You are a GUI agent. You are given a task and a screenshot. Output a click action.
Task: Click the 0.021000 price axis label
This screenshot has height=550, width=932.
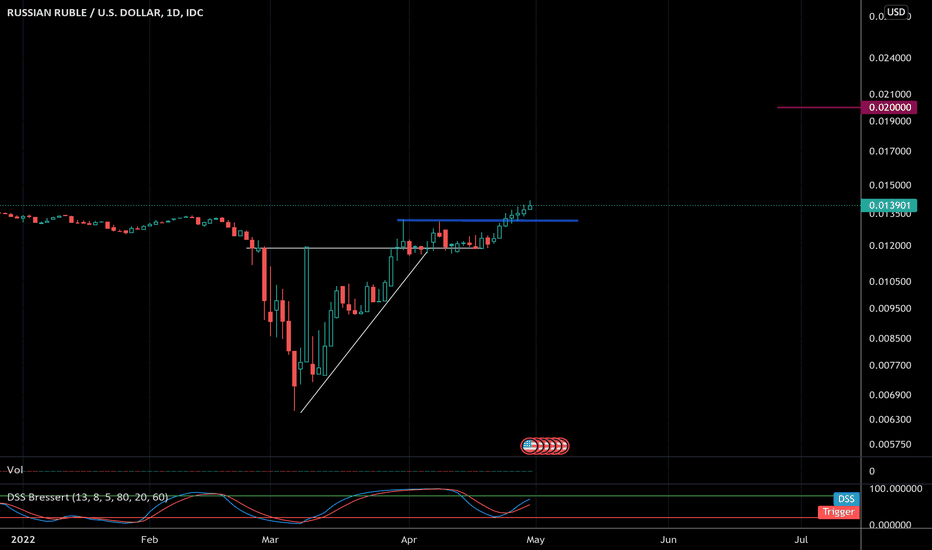pos(890,94)
